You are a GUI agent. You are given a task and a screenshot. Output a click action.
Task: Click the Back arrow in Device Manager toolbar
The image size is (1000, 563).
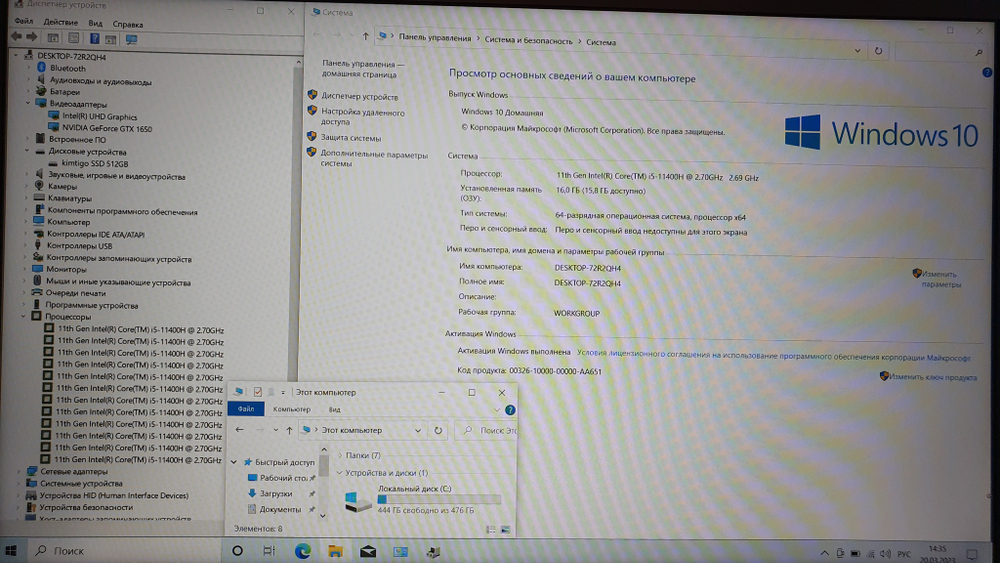coord(16,37)
